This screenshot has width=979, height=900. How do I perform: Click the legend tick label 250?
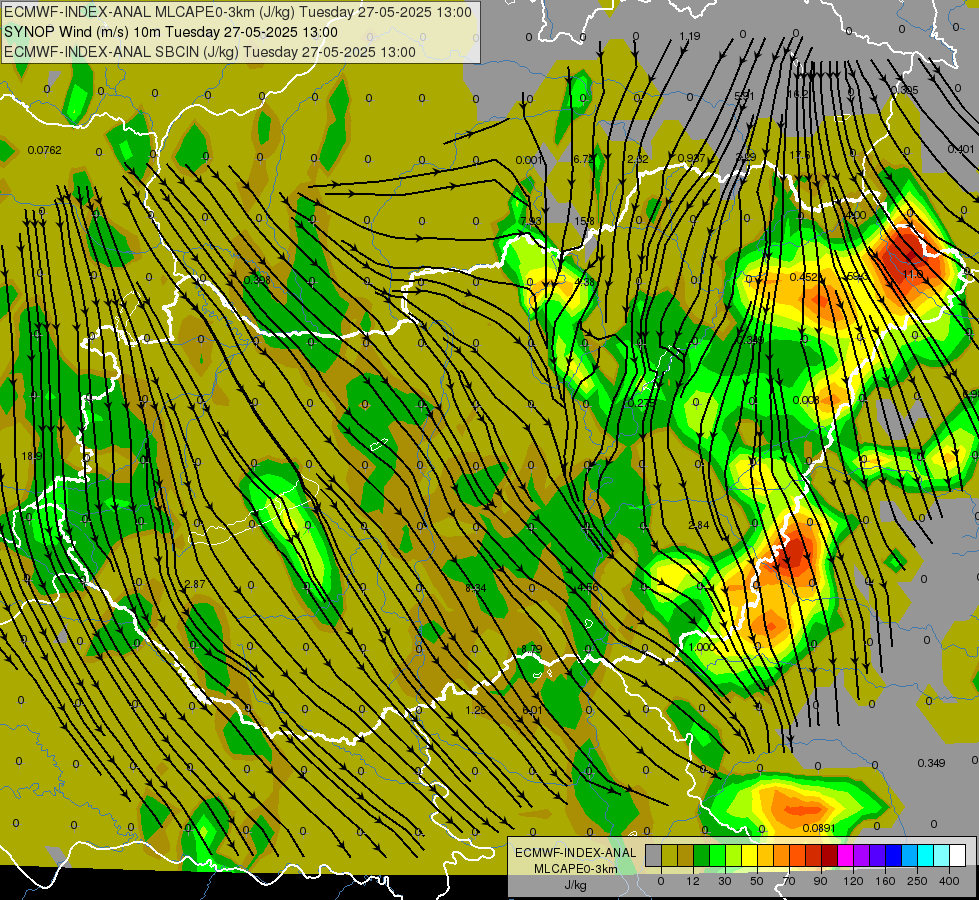(917, 881)
